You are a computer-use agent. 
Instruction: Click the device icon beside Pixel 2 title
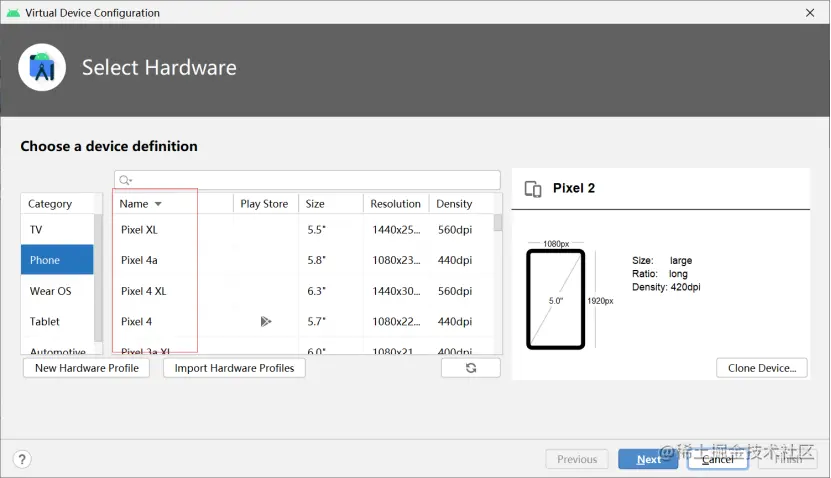click(533, 189)
